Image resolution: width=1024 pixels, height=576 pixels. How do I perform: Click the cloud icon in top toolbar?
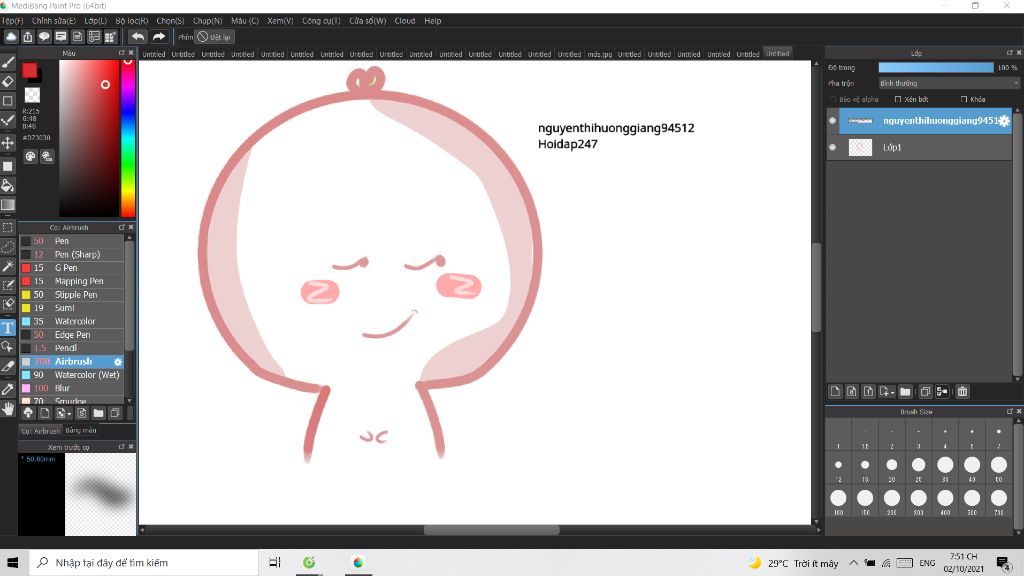pyautogui.click(x=11, y=37)
